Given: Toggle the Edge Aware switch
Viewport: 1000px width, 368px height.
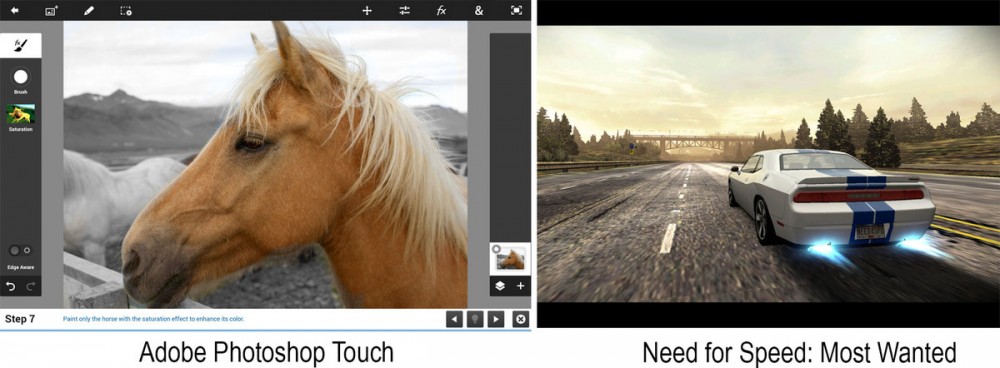Looking at the screenshot, I should pos(20,251).
